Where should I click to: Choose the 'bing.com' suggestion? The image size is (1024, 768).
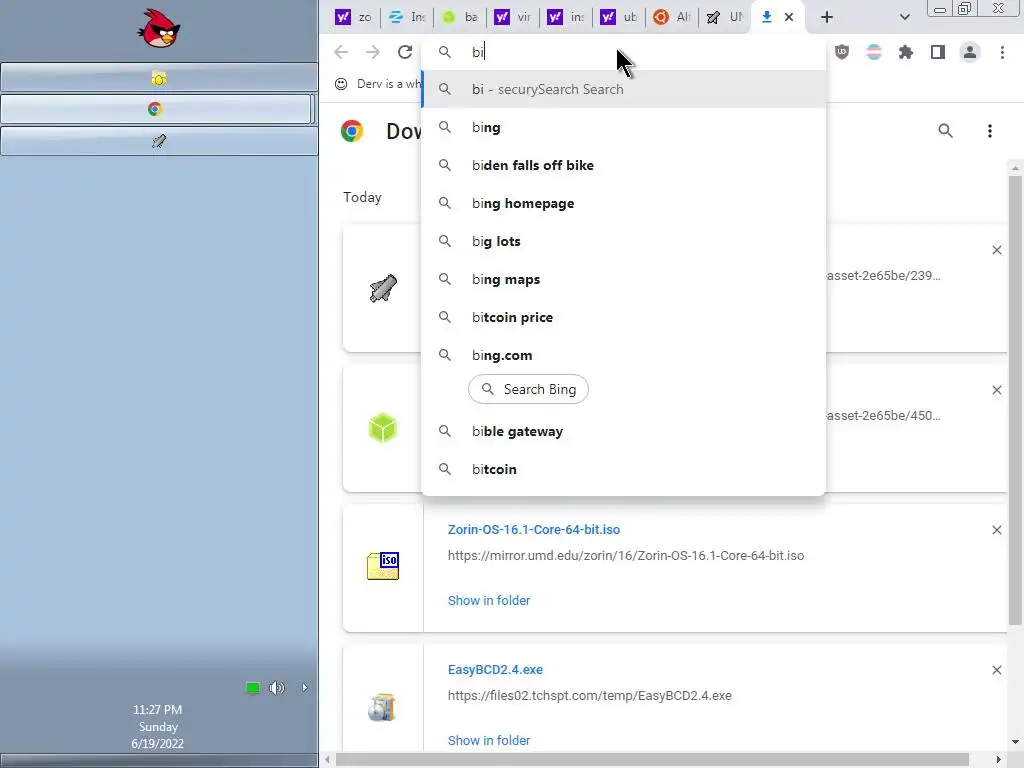(624, 355)
